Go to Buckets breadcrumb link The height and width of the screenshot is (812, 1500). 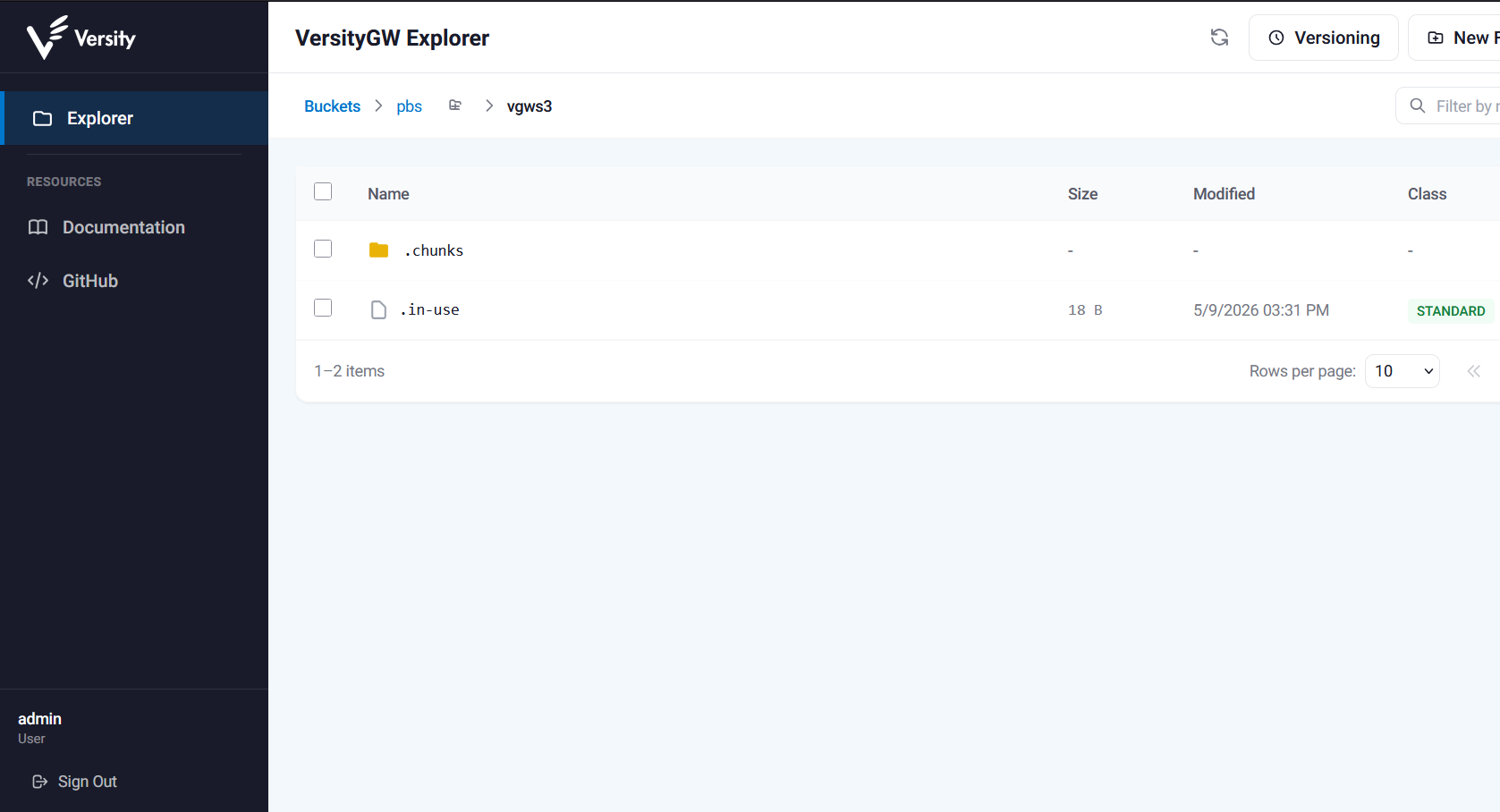tap(332, 106)
